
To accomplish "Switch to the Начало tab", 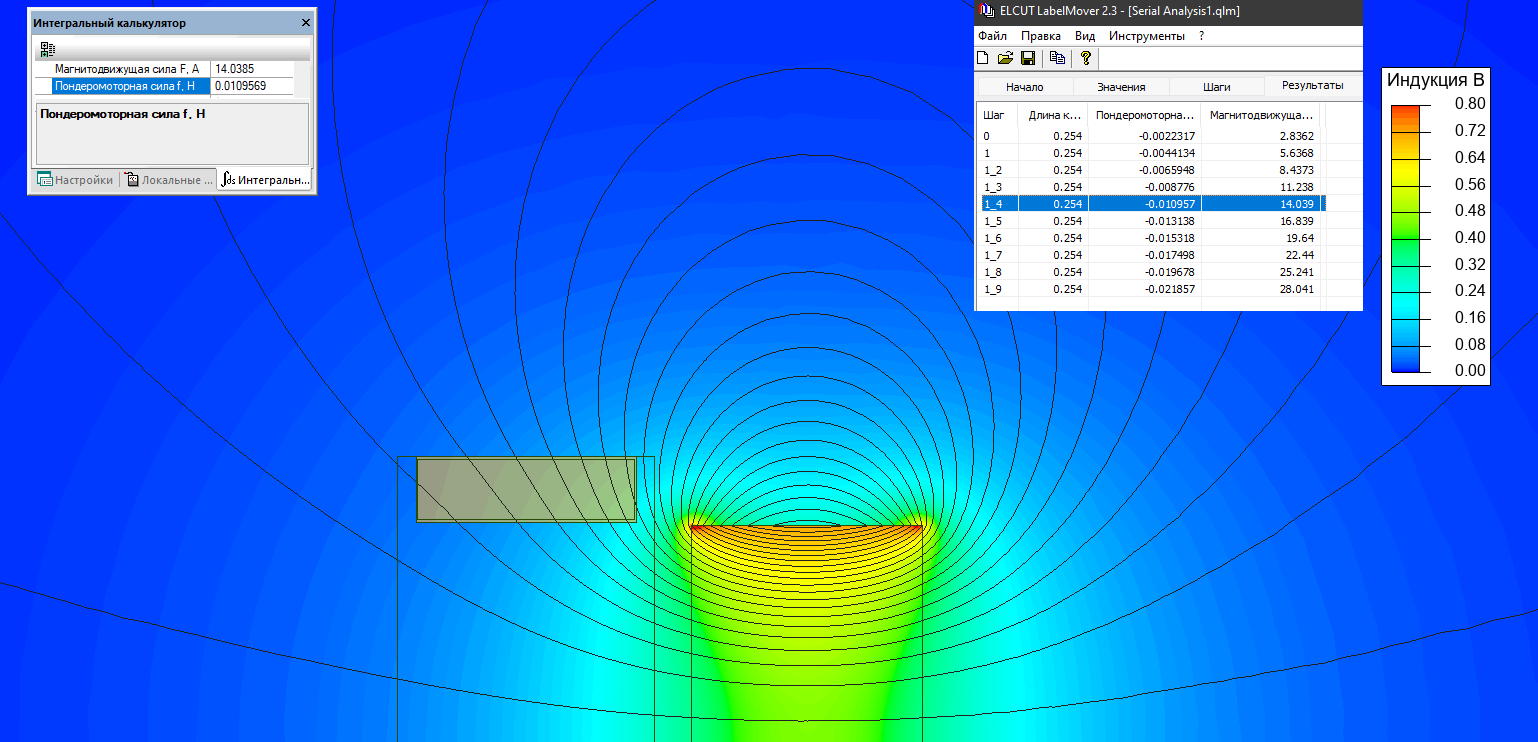I will (x=1025, y=87).
